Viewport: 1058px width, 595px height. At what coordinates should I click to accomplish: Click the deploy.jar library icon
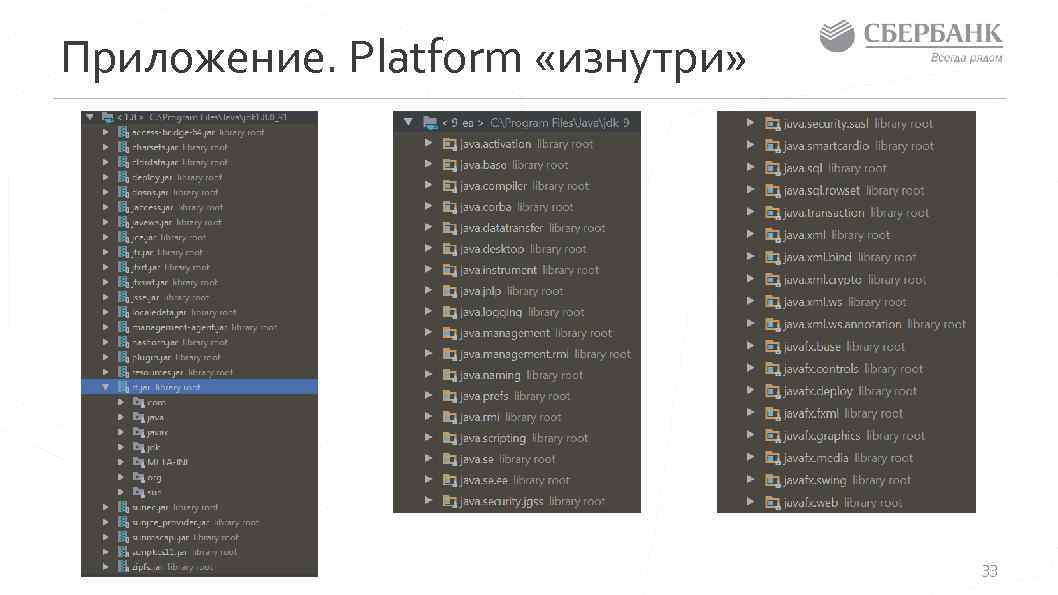click(x=122, y=177)
